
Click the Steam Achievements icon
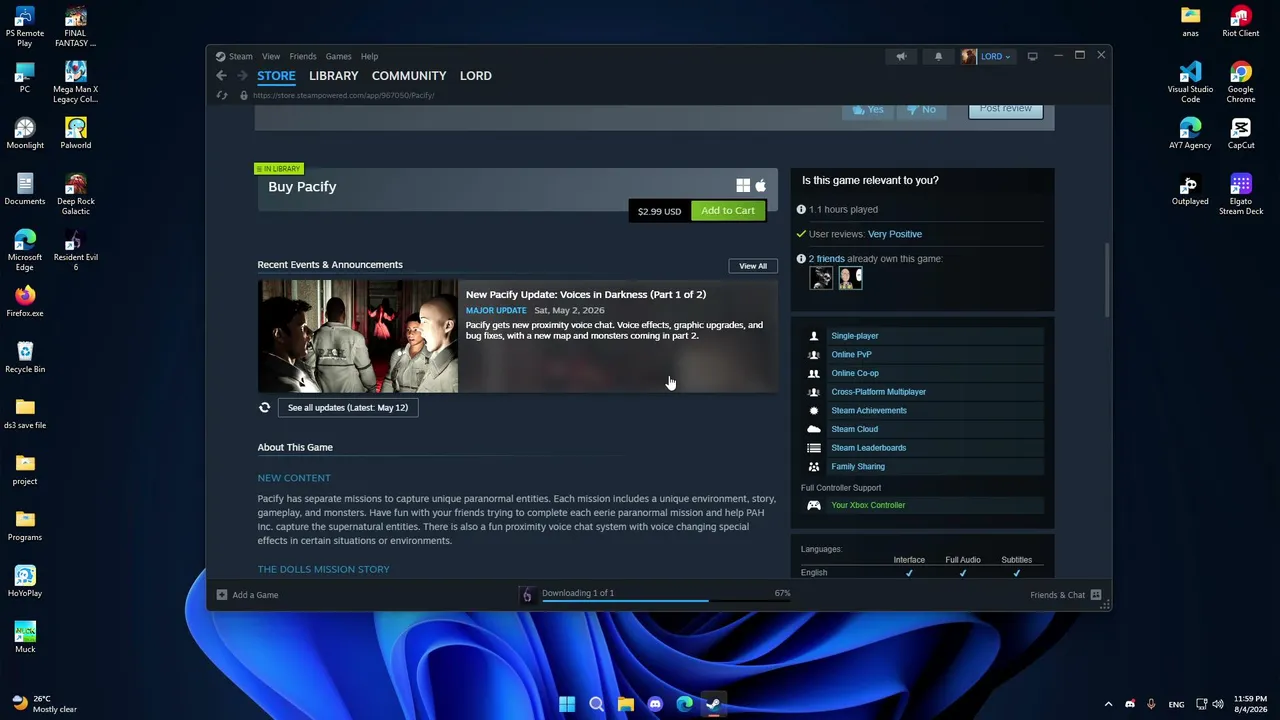(x=814, y=411)
